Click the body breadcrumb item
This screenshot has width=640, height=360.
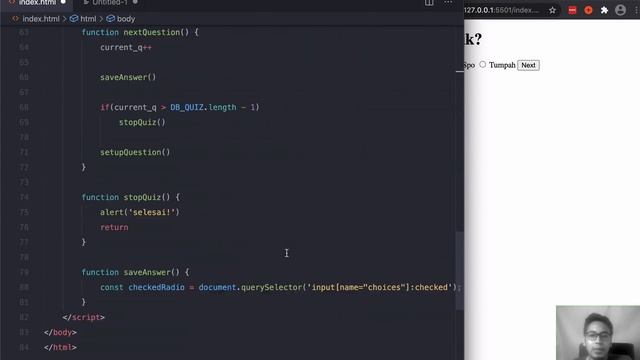(x=126, y=19)
